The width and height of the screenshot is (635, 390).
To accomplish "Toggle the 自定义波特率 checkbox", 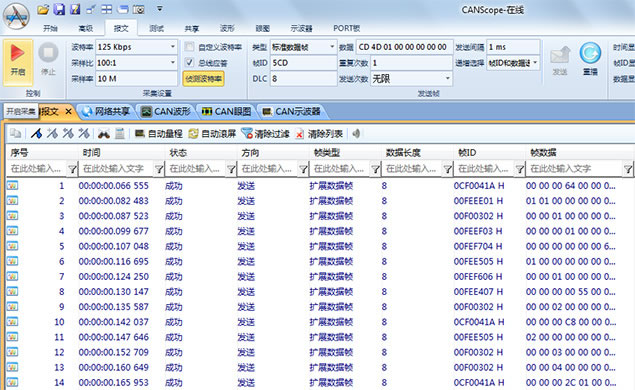I will (189, 47).
